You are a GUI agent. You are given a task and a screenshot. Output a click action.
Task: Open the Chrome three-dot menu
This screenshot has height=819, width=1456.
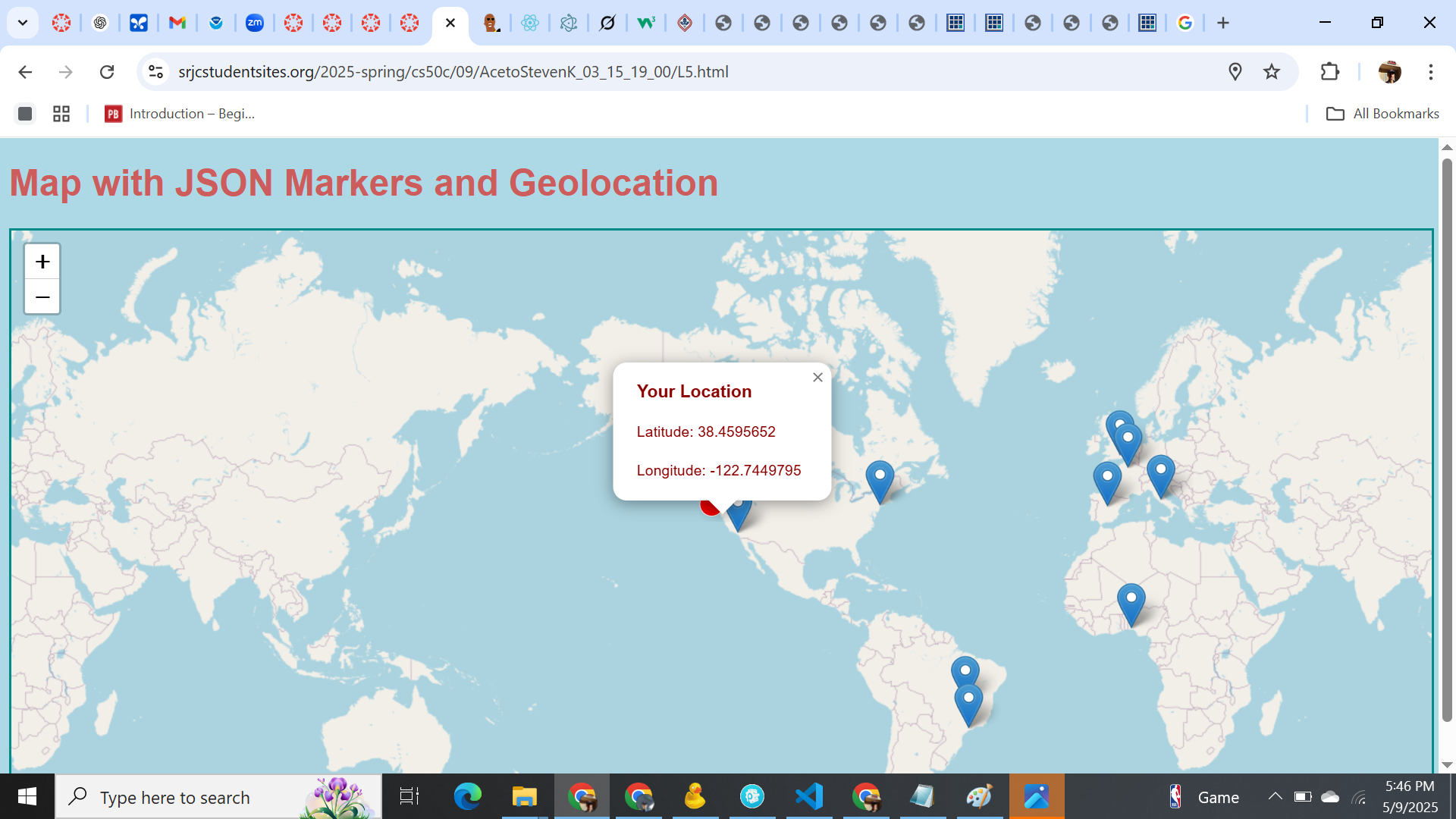pyautogui.click(x=1431, y=72)
